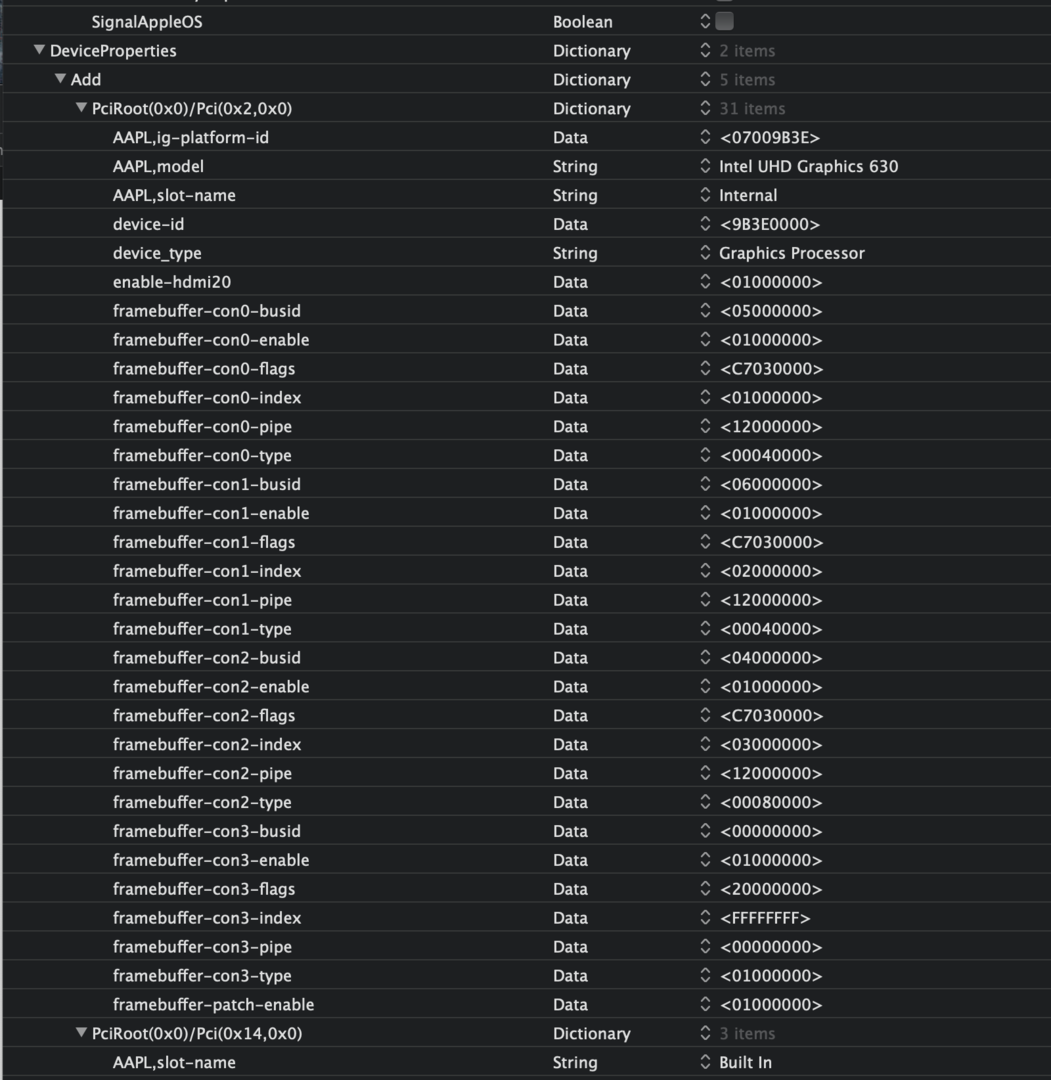Click the Graphics Processor string value

[x=791, y=253]
